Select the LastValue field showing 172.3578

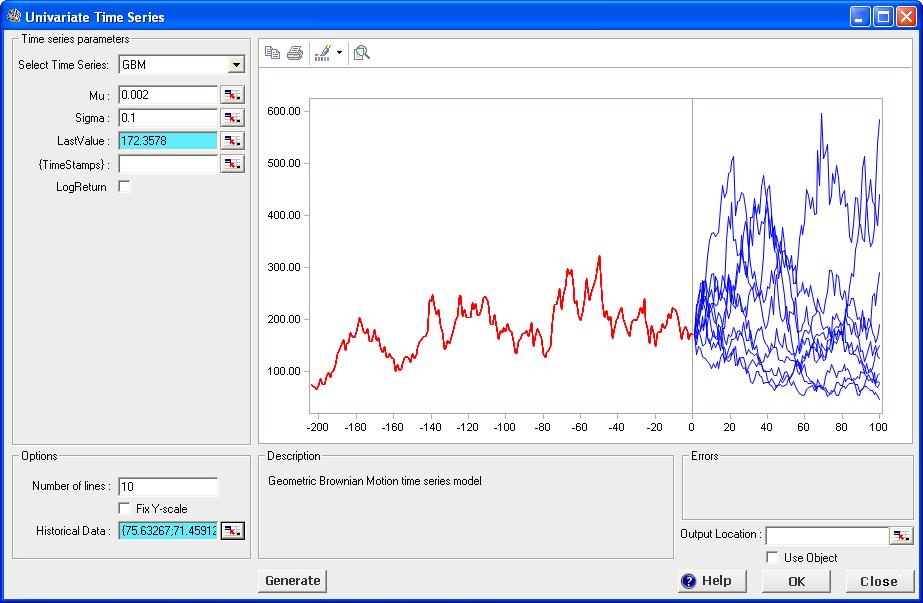point(168,141)
